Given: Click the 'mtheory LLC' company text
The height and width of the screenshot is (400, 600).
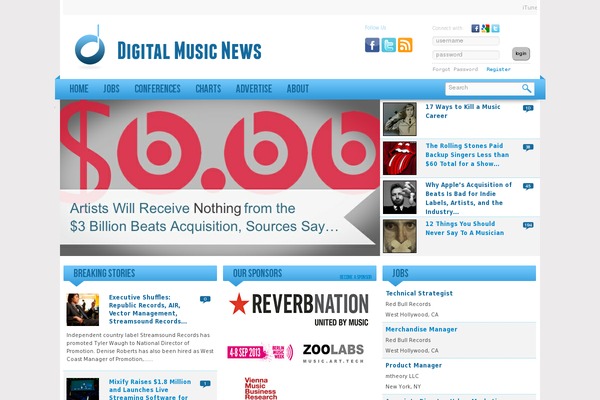Looking at the screenshot, I should tap(402, 376).
